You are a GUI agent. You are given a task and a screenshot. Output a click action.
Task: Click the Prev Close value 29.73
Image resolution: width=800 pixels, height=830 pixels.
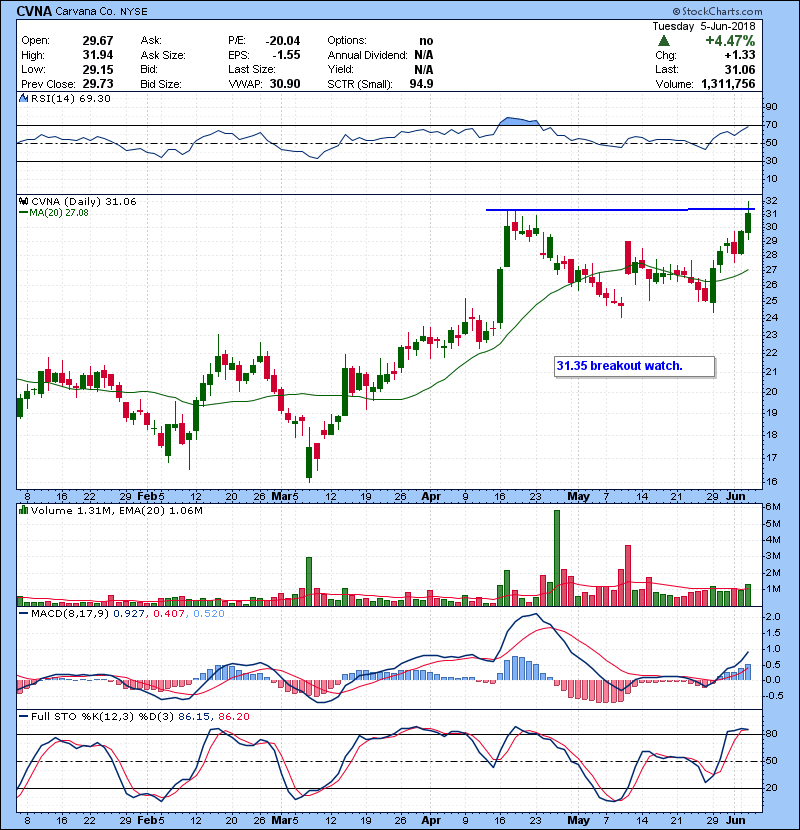pos(98,84)
